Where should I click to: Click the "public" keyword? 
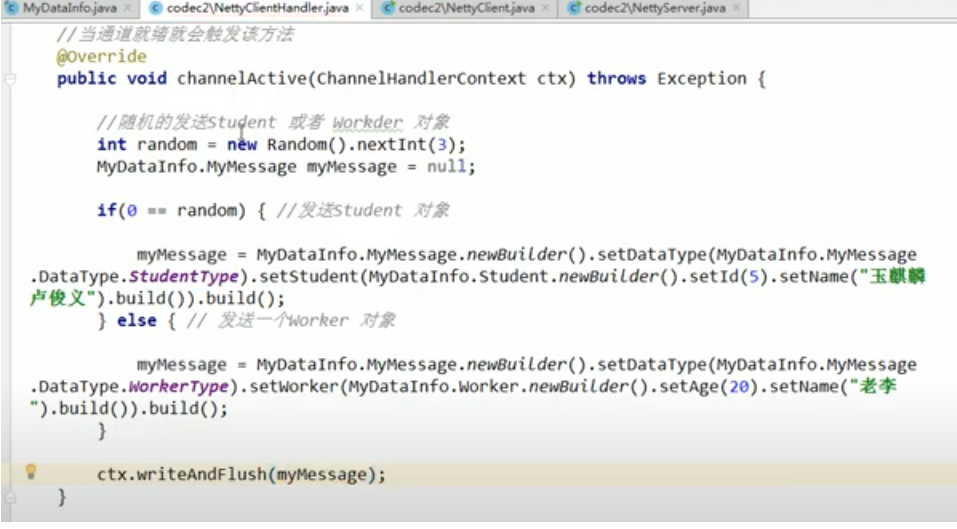(x=86, y=79)
